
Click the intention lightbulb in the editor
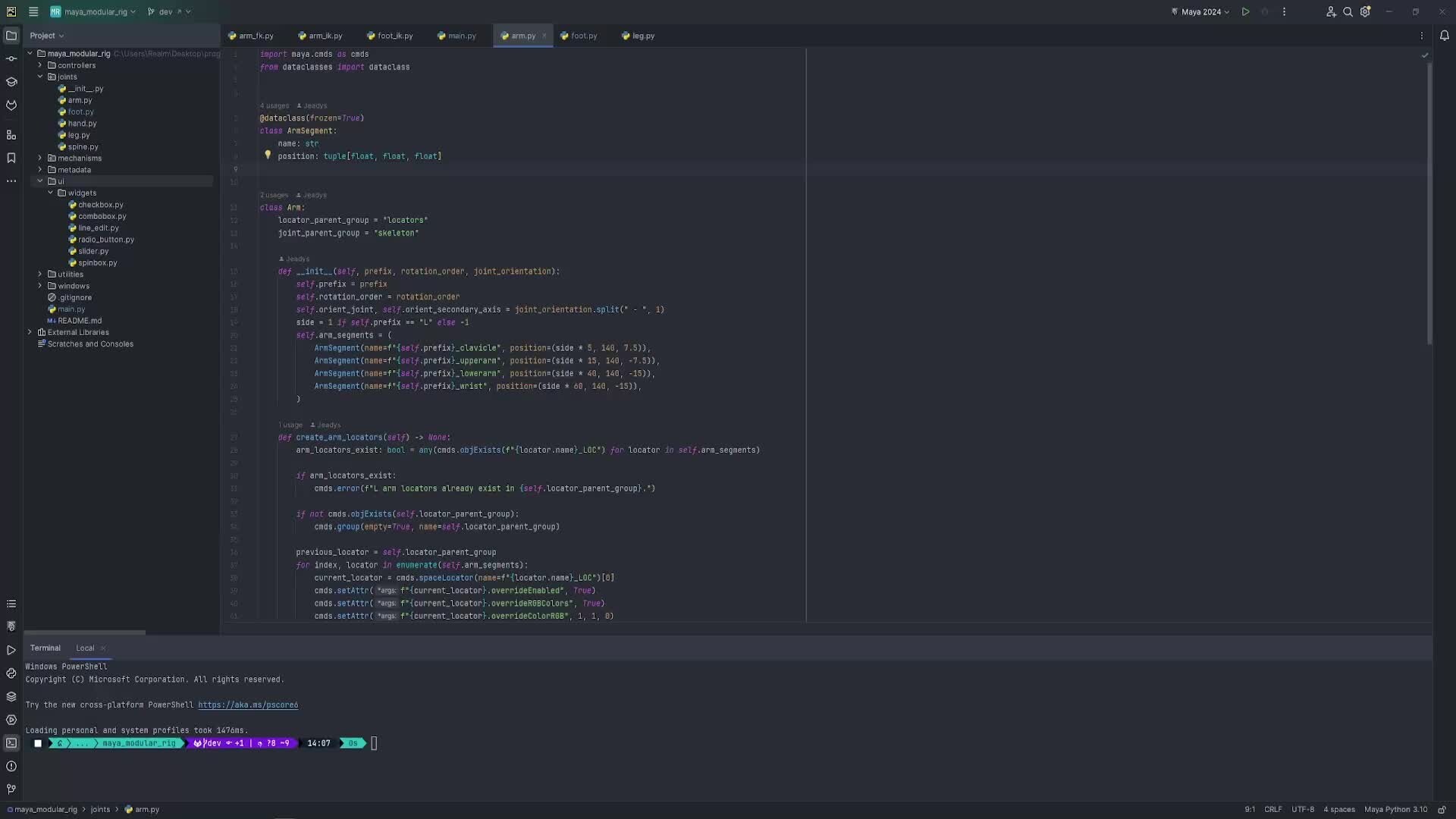tap(268, 155)
